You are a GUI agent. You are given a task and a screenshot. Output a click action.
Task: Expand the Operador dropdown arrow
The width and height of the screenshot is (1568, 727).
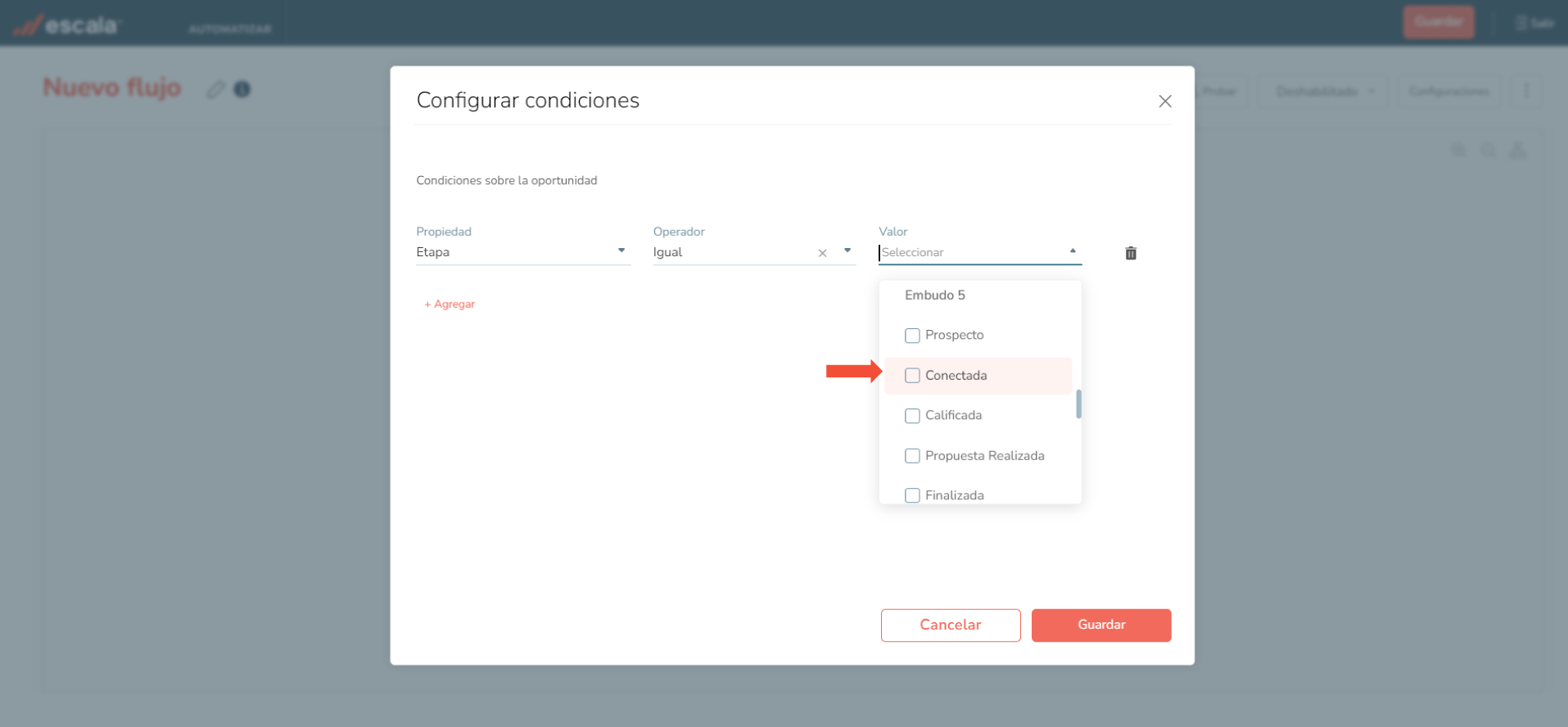point(847,251)
